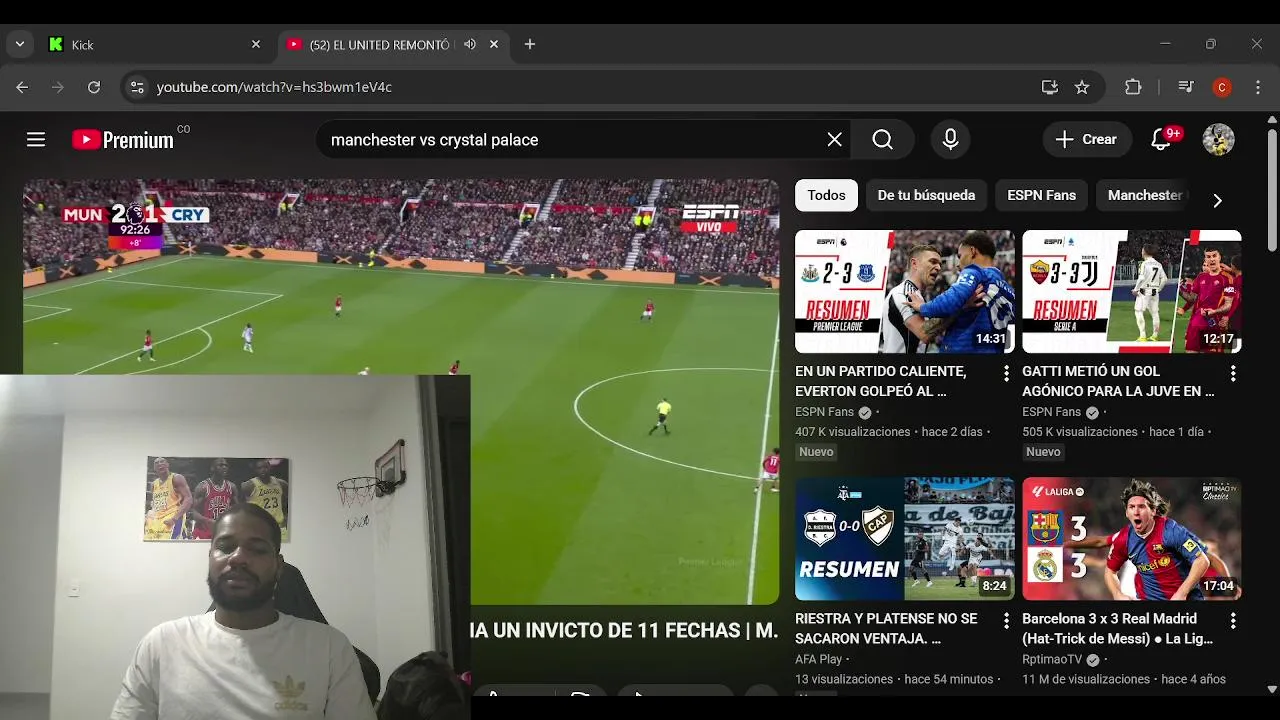Close the Kick browser tab
Viewport: 1280px width, 720px height.
255,45
